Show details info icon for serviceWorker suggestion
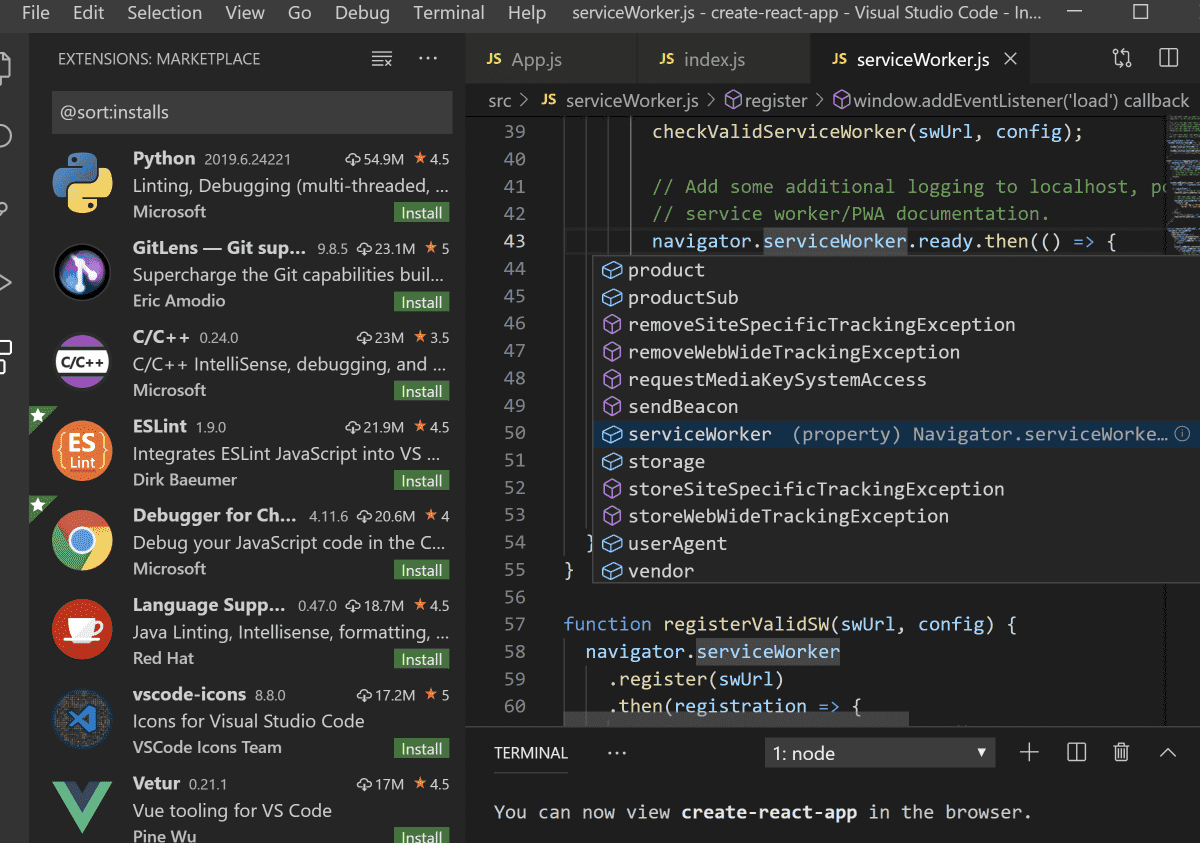Viewport: 1200px width, 843px height. click(1182, 434)
